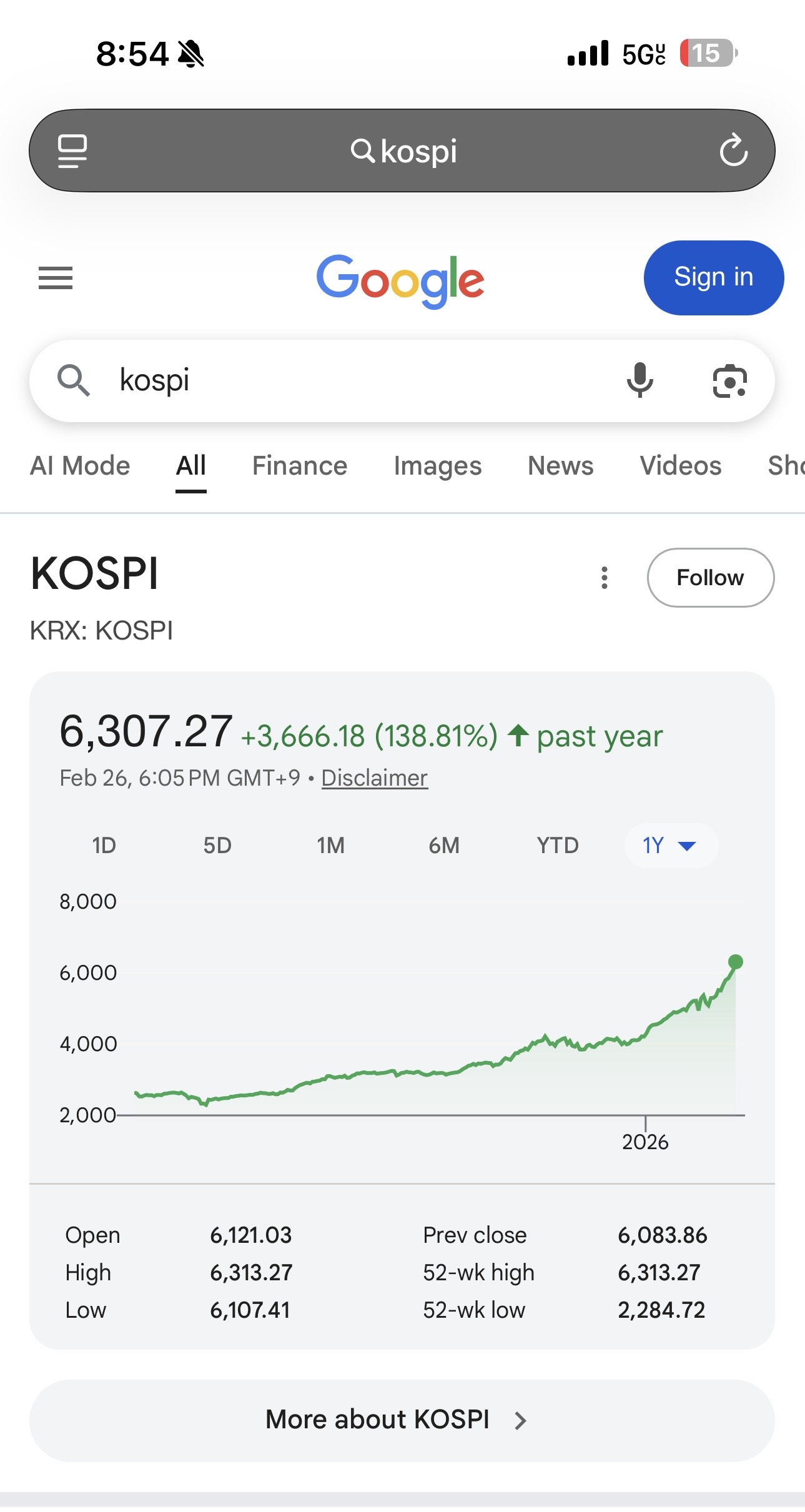Screen dimensions: 805x1512
Task: Tap the page reload icon
Action: click(733, 151)
